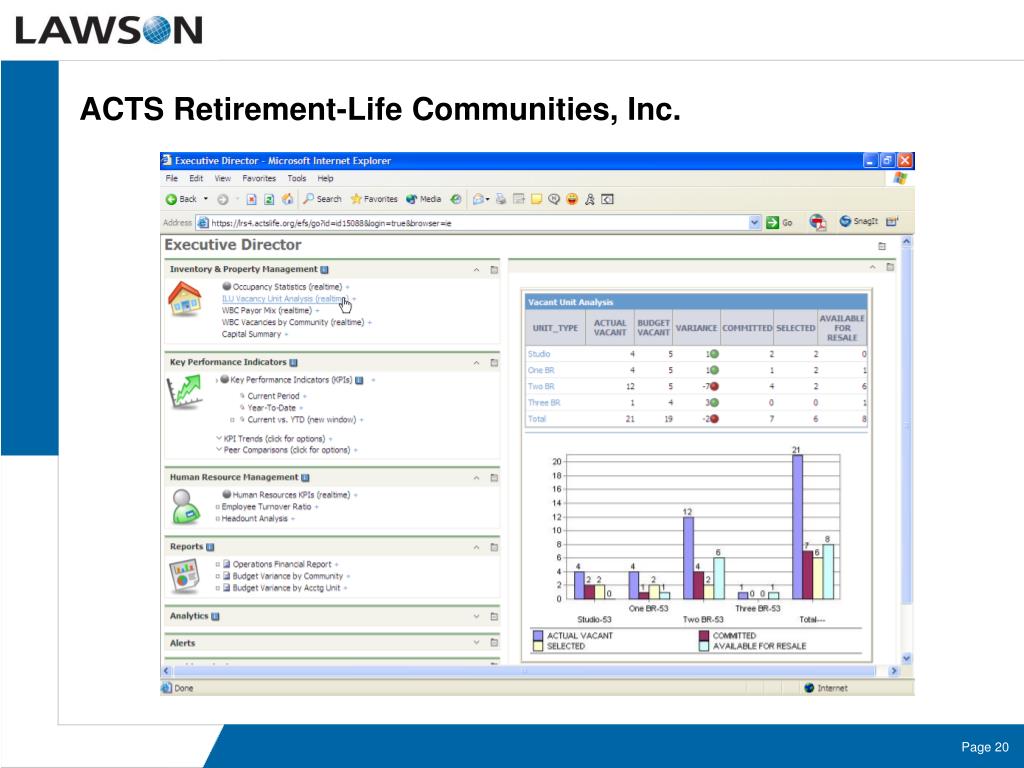Open Occupancy Statistics (realtime) link

[287, 287]
